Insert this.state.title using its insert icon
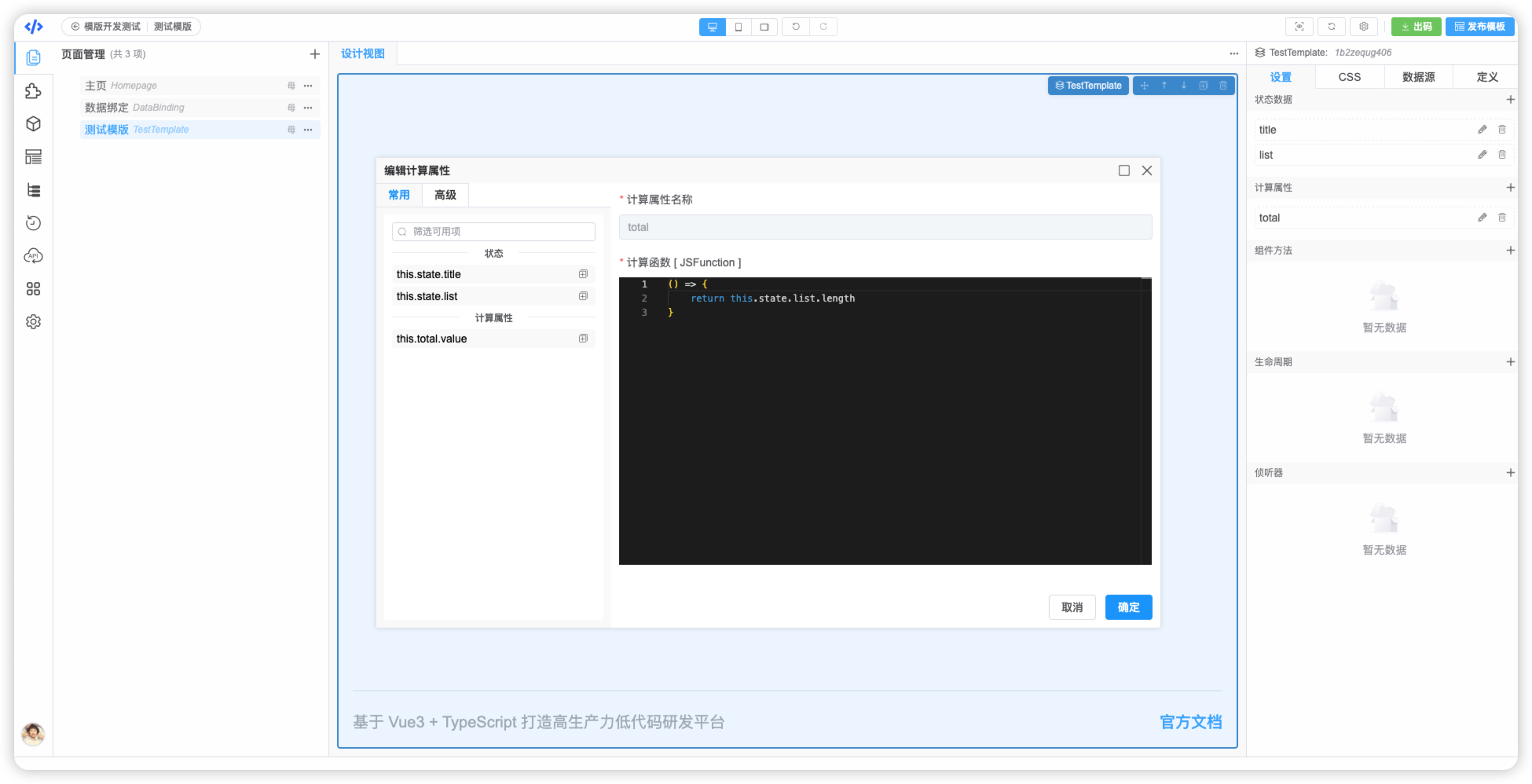This screenshot has height=784, width=1532. click(x=583, y=274)
